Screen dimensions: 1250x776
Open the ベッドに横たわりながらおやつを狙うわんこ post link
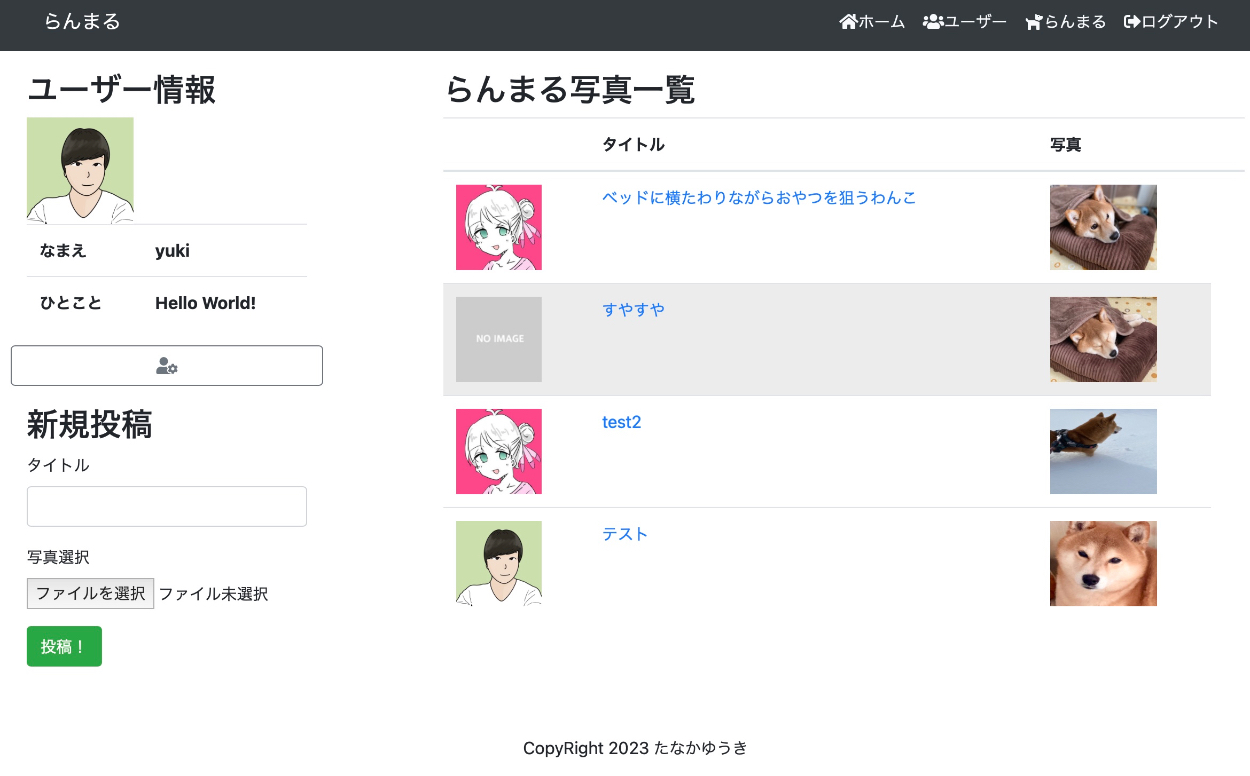(x=758, y=198)
